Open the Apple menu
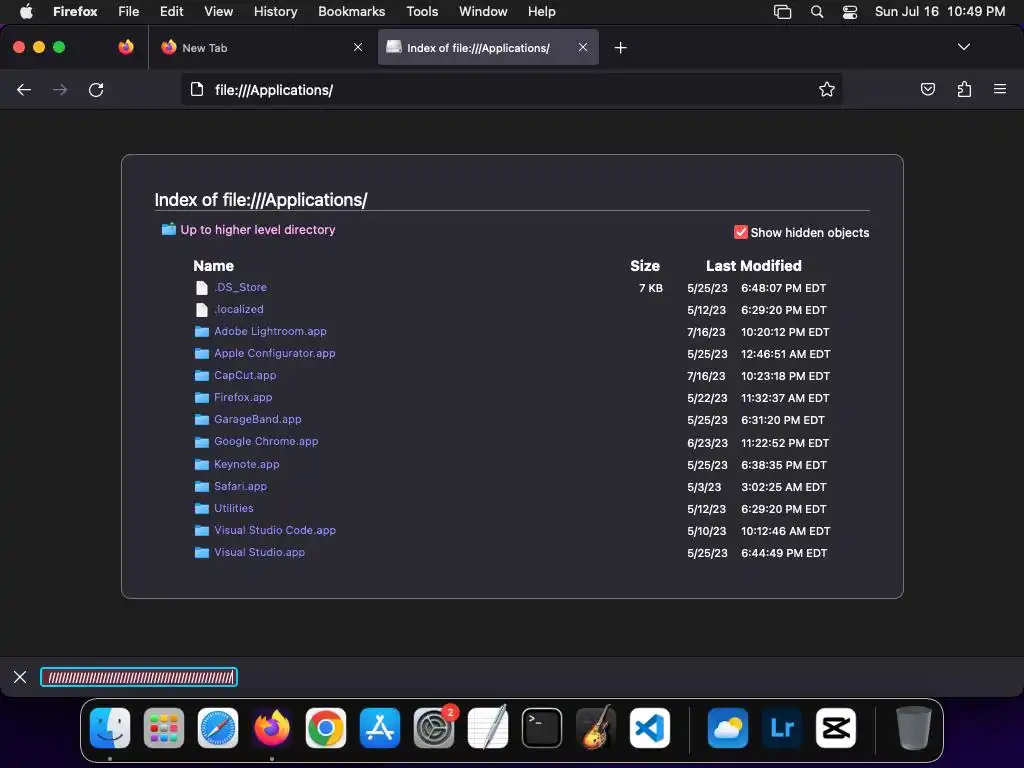The image size is (1024, 768). click(x=26, y=11)
